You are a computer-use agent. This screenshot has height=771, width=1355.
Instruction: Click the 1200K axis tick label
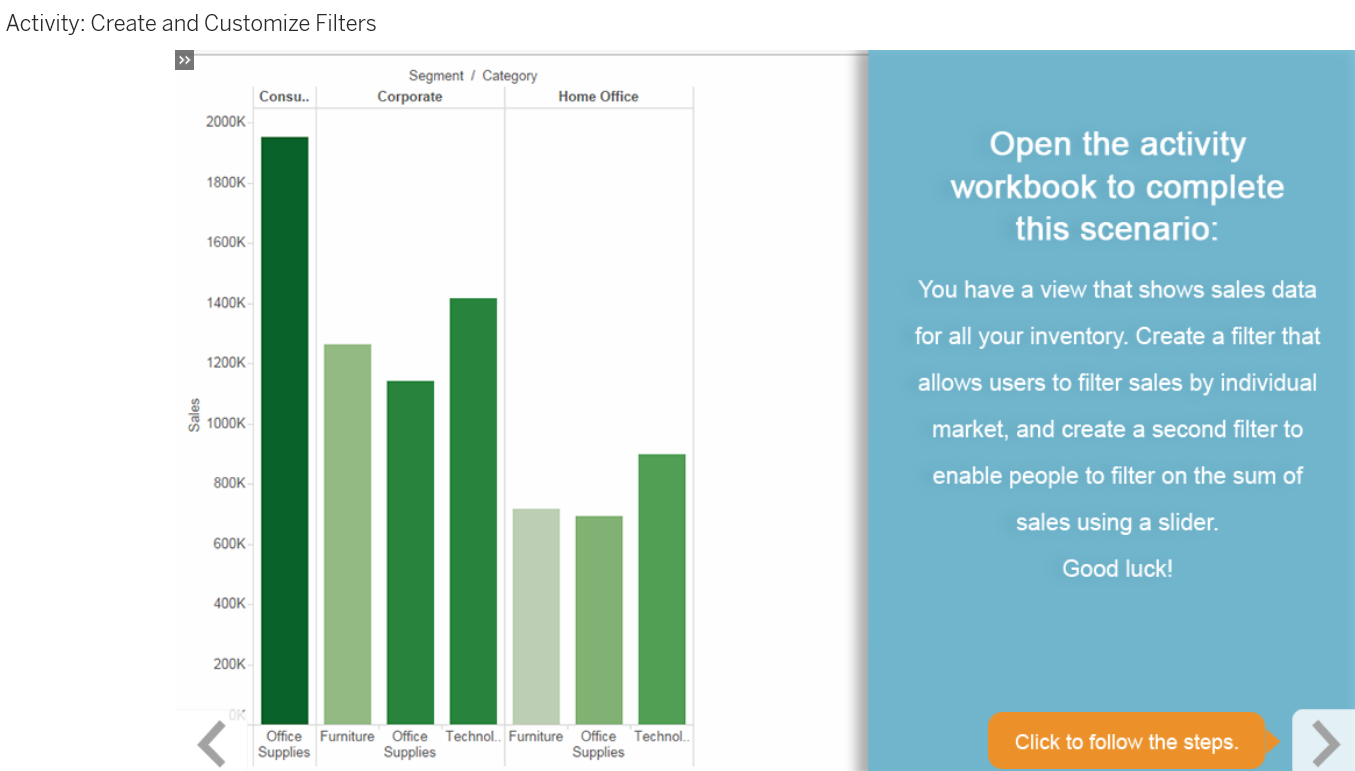[225, 363]
